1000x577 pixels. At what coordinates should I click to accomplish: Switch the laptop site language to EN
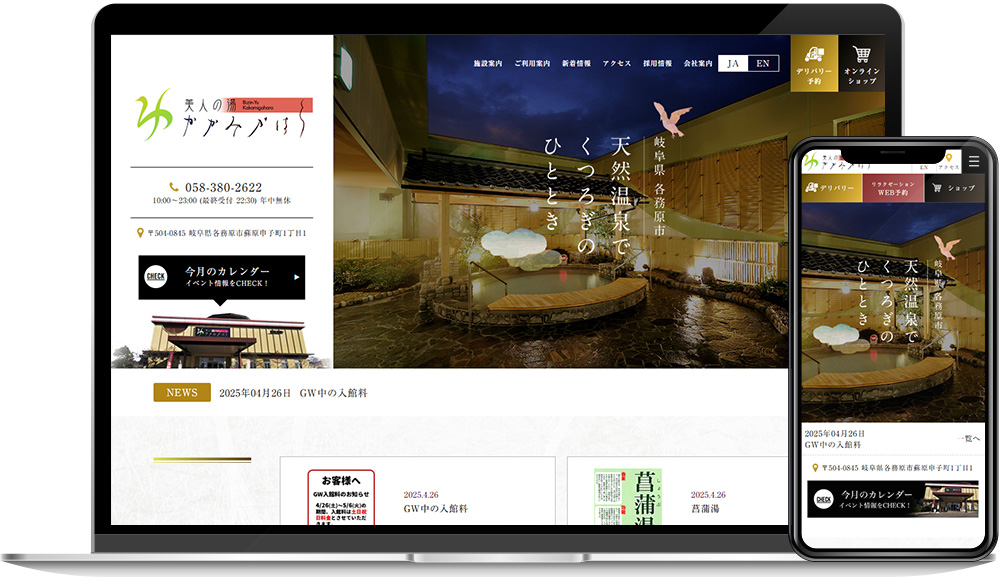point(763,64)
